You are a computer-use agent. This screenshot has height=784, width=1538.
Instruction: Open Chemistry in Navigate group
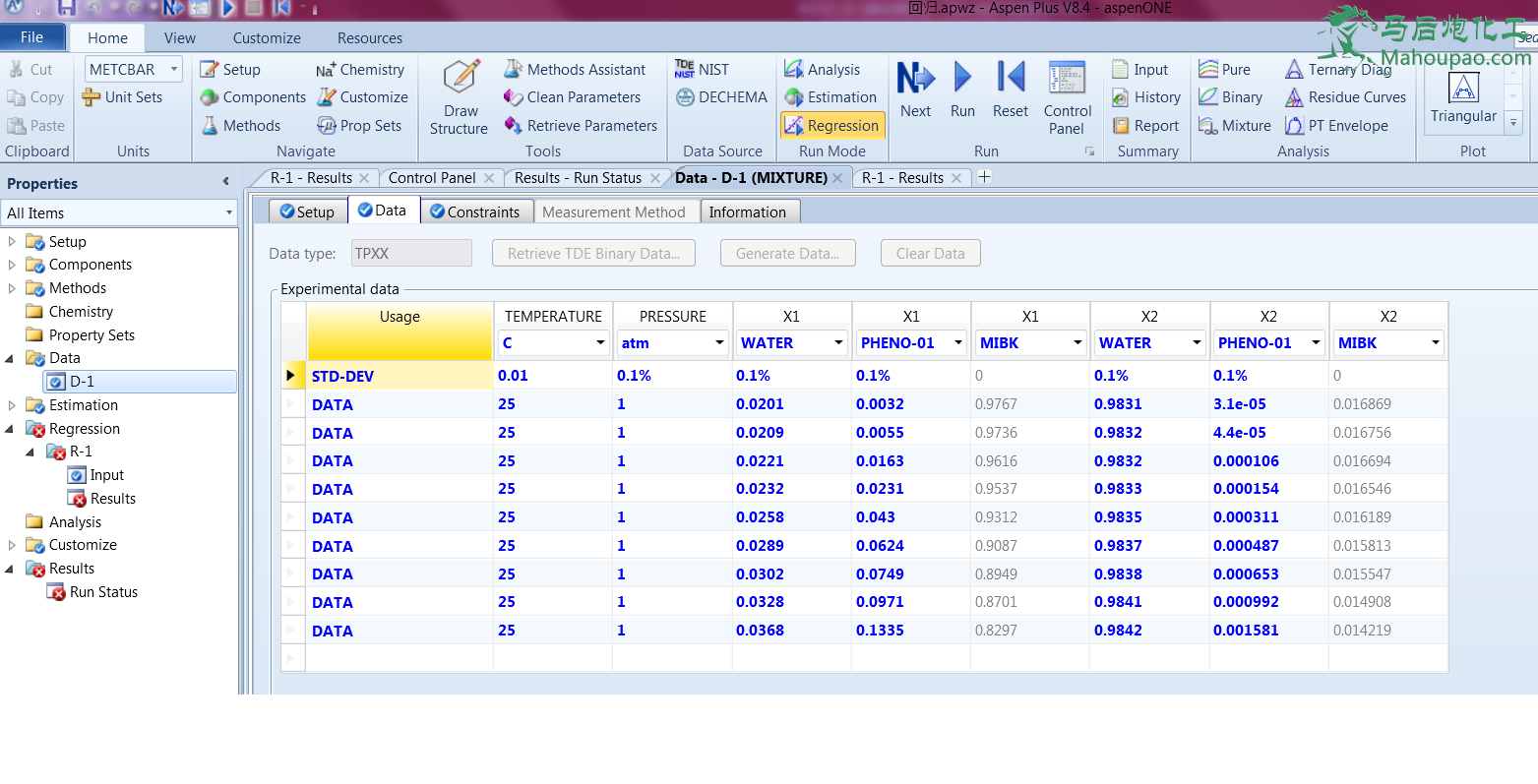[x=360, y=70]
